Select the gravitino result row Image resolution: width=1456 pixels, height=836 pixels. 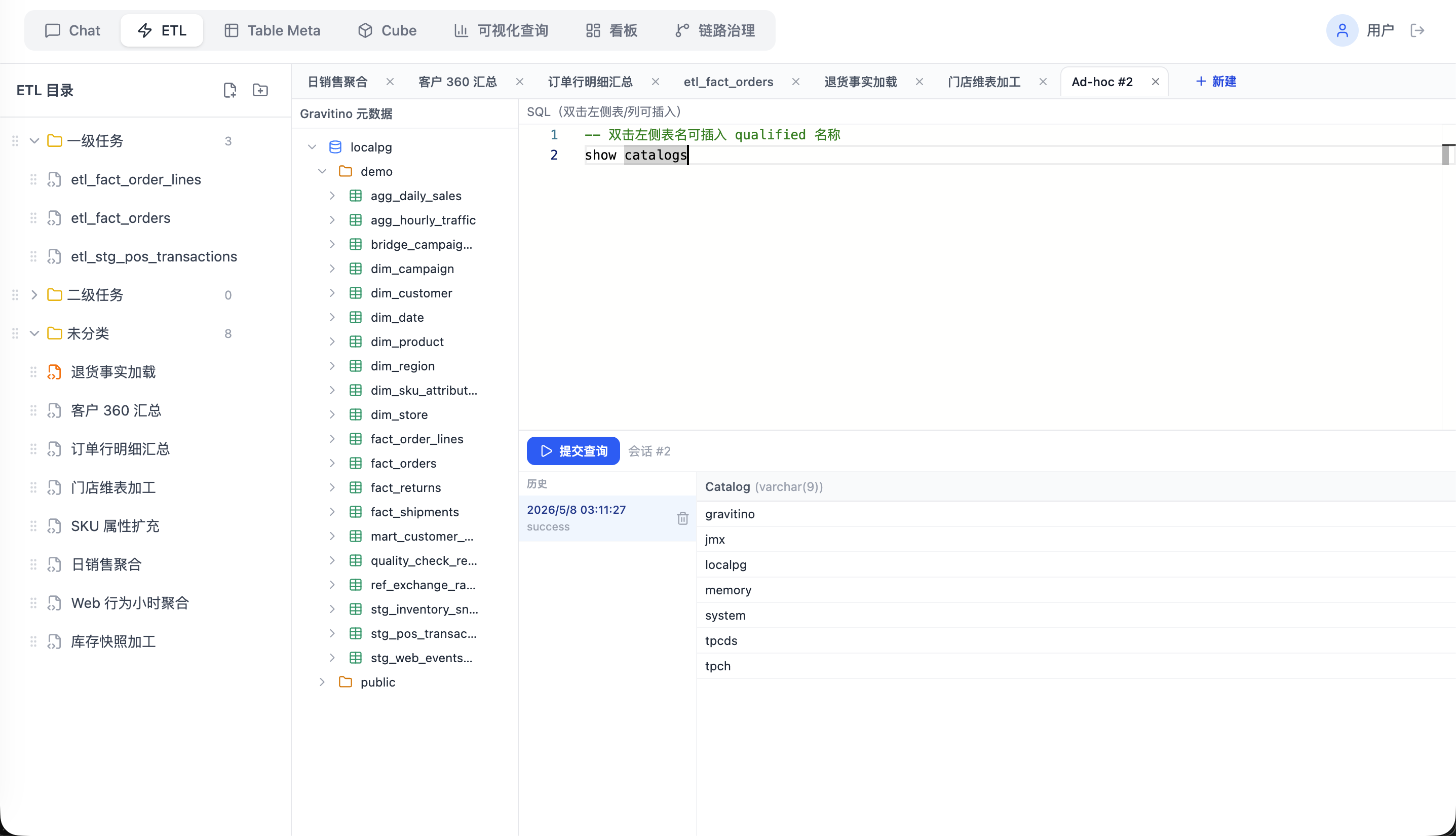(x=1076, y=514)
